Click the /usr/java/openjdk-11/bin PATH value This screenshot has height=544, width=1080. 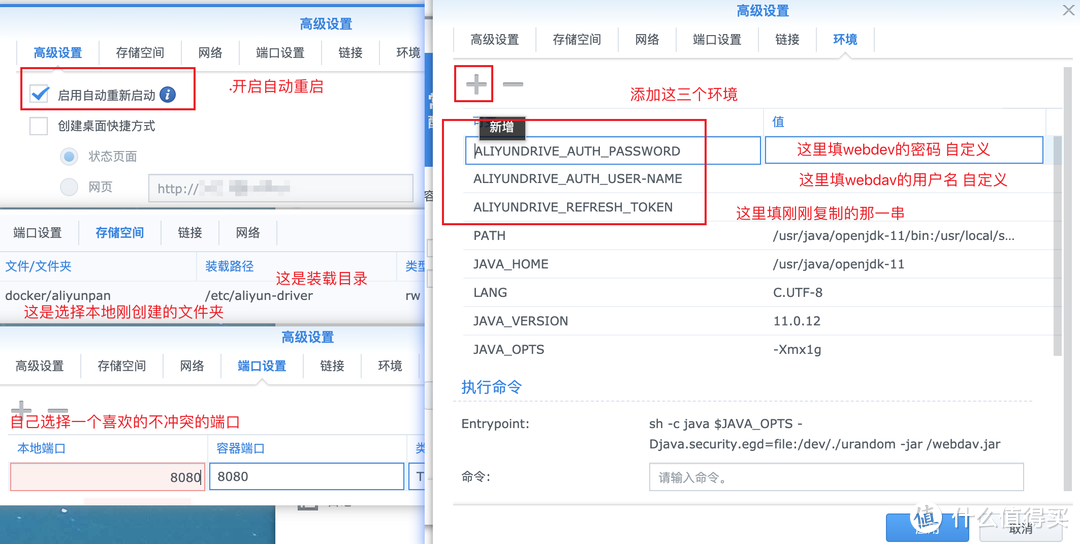pos(893,236)
